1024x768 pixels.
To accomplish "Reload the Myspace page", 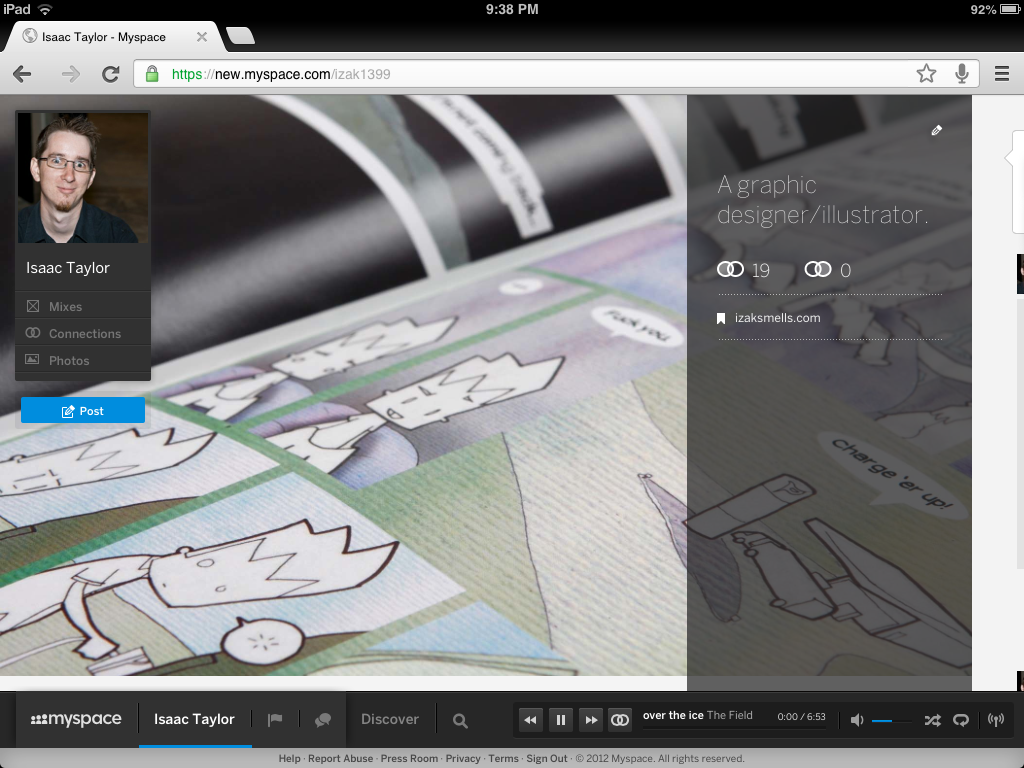I will point(110,74).
